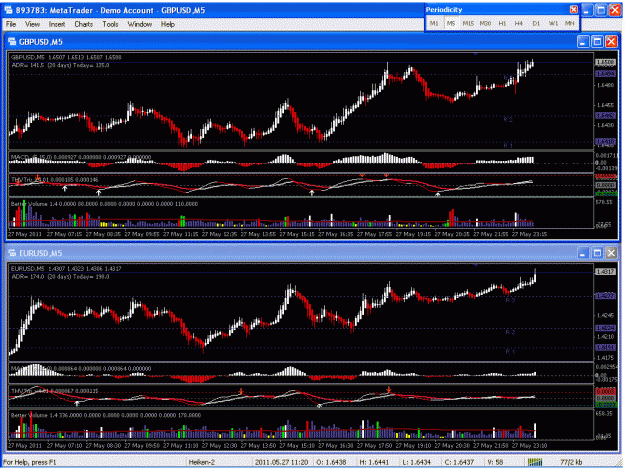Minimize the GBPUSD,M5 chart window
The image size is (625, 470).
583,41
